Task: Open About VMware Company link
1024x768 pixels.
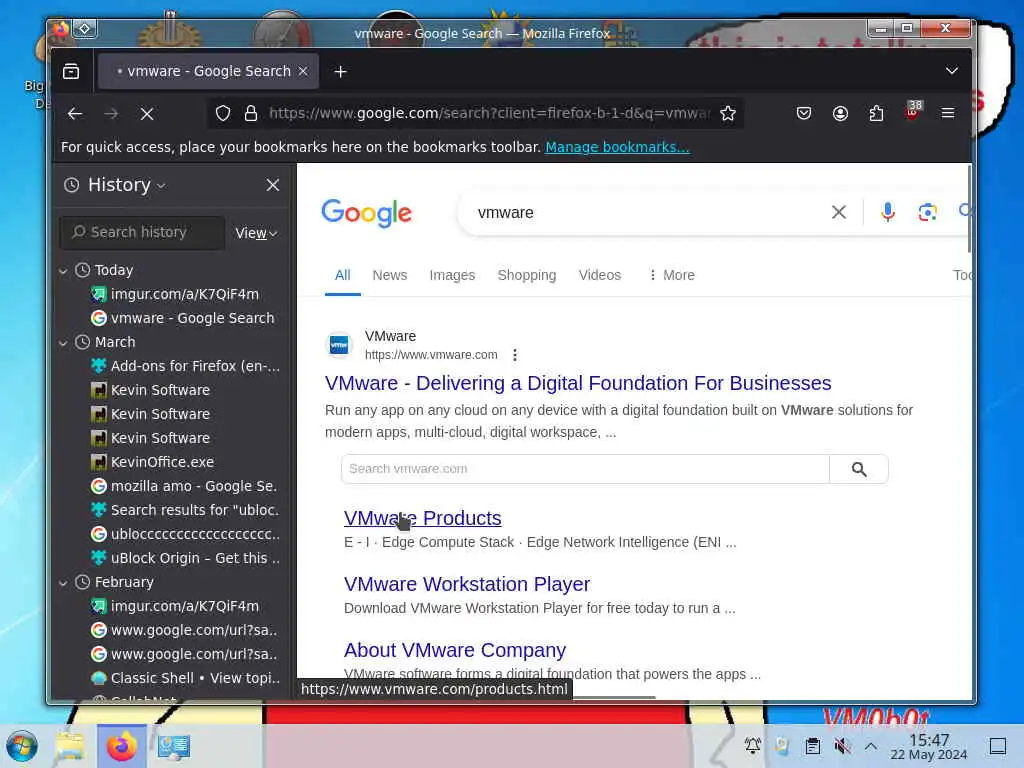Action: 455,650
